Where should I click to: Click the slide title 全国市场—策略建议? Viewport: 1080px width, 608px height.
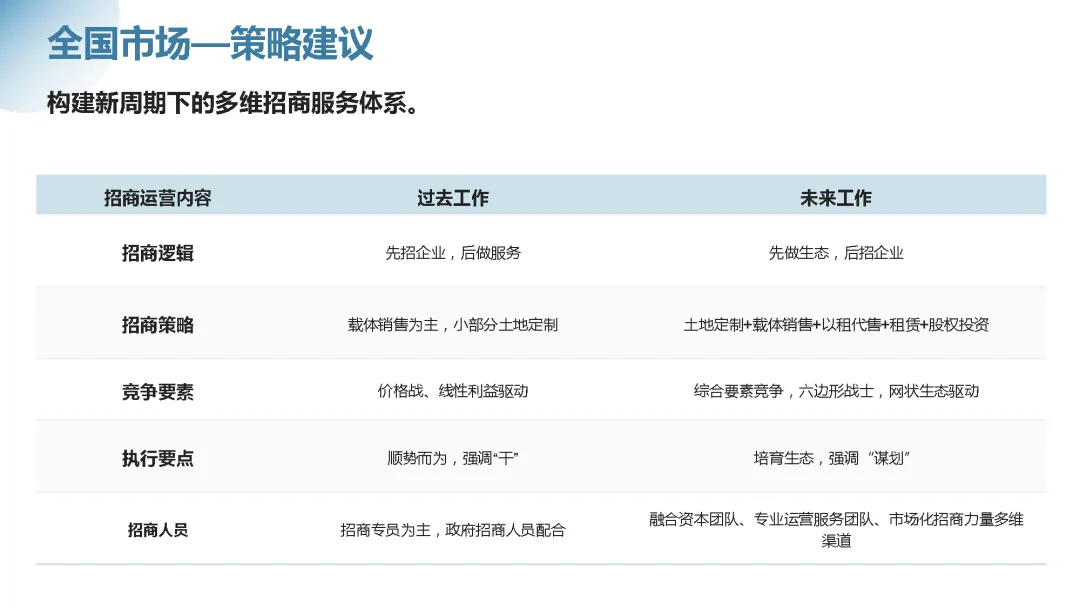[210, 43]
